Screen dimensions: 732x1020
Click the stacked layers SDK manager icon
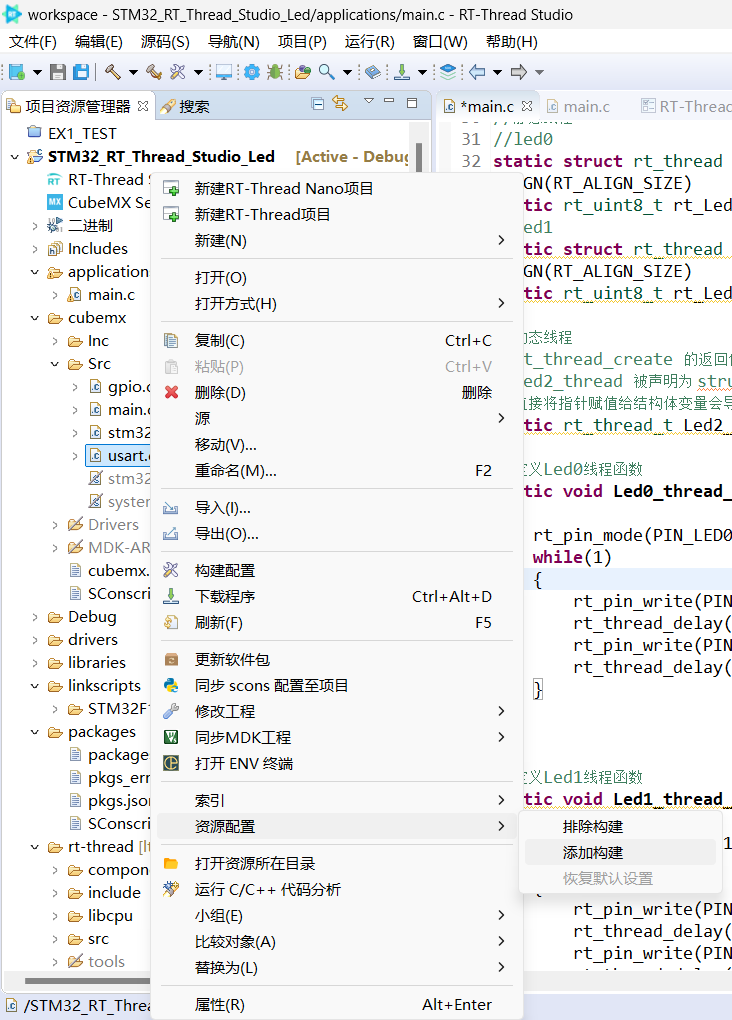pos(448,71)
